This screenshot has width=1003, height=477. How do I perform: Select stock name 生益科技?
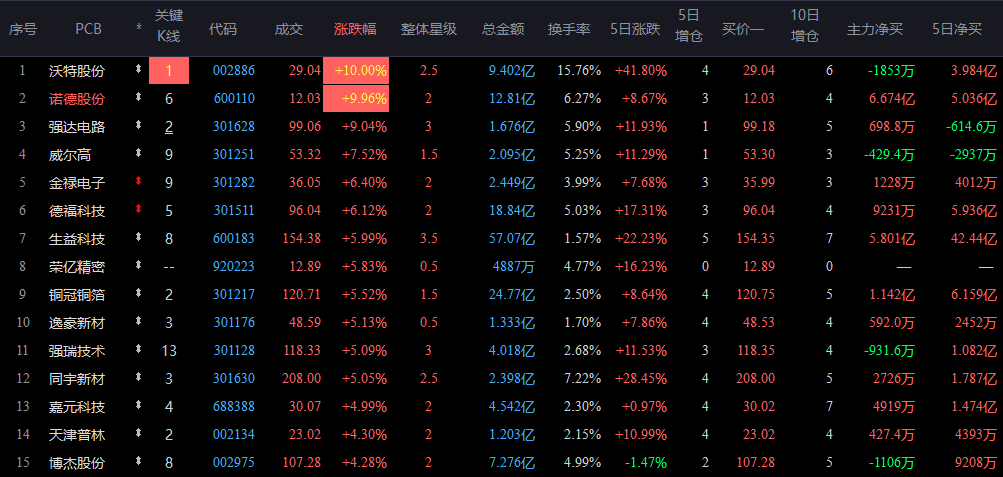(x=77, y=239)
